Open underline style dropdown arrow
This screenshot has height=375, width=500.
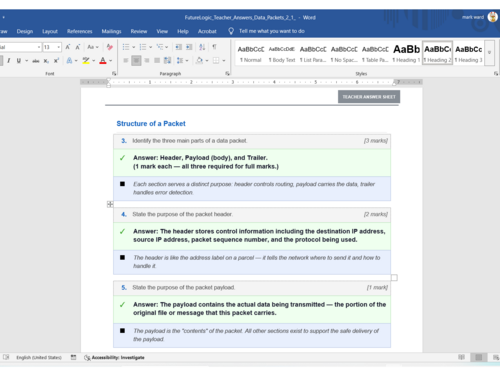[x=26, y=61]
